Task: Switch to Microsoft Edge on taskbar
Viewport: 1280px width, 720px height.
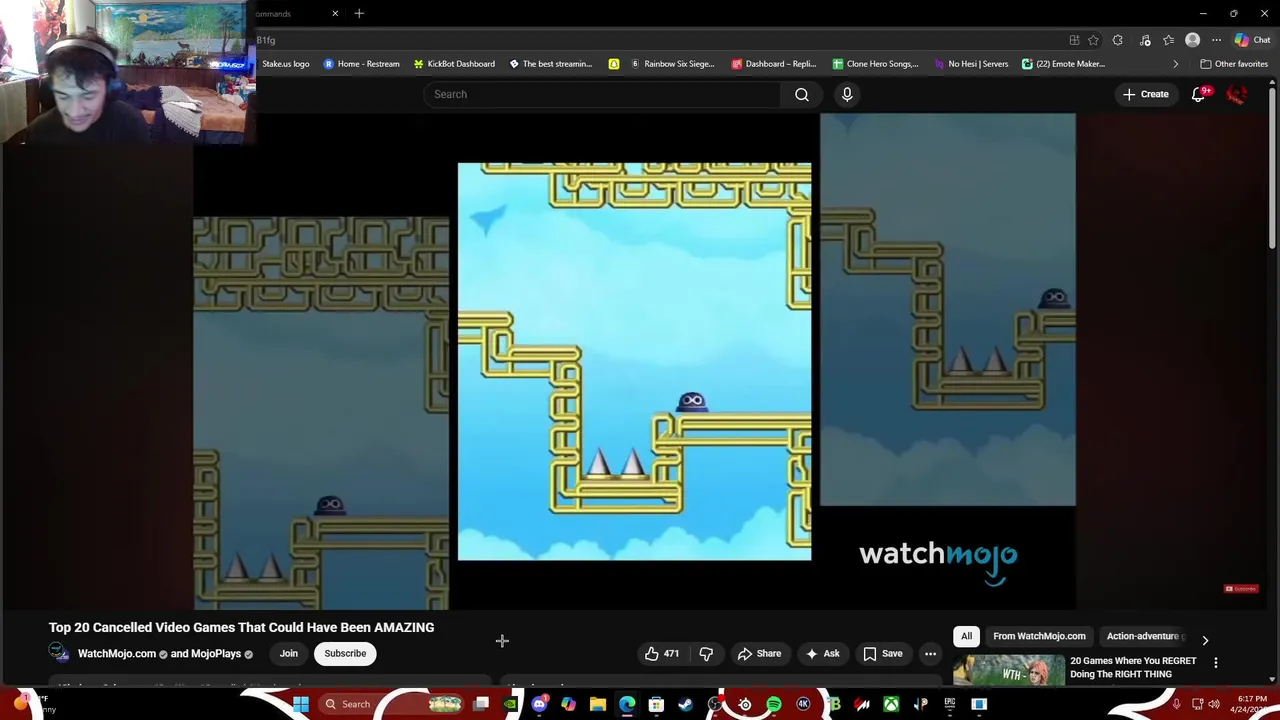Action: (627, 704)
